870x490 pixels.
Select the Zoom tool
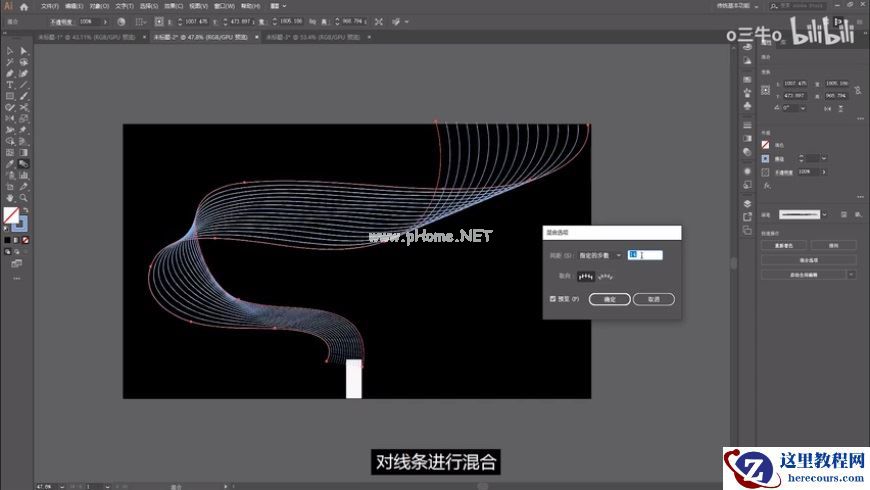[x=24, y=198]
